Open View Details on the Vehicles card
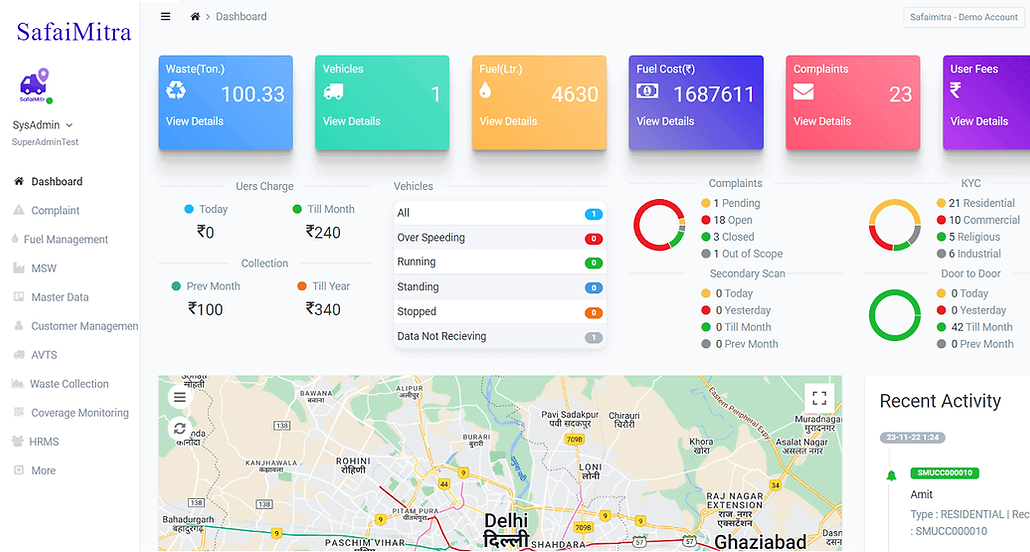The width and height of the screenshot is (1030, 552). point(351,121)
